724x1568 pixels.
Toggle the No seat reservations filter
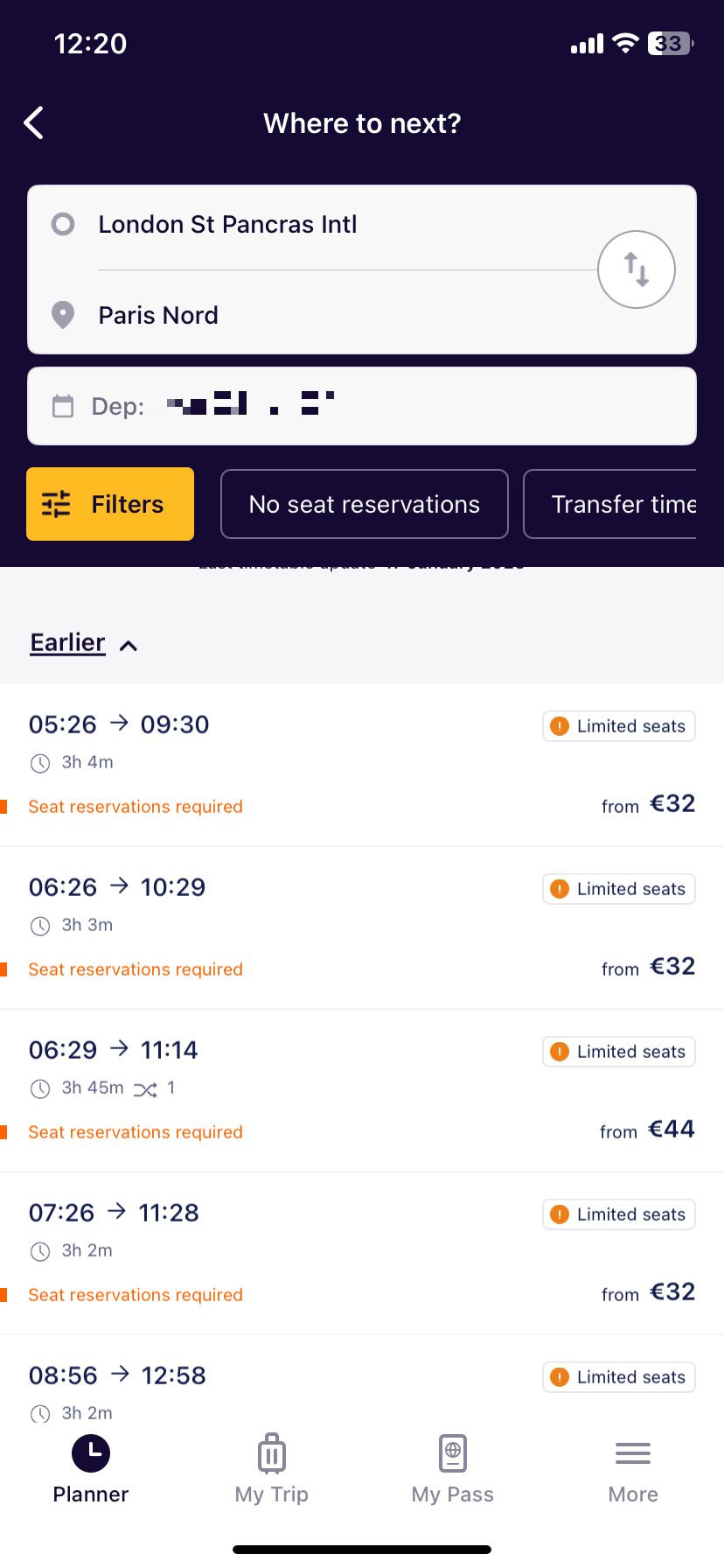coord(365,504)
